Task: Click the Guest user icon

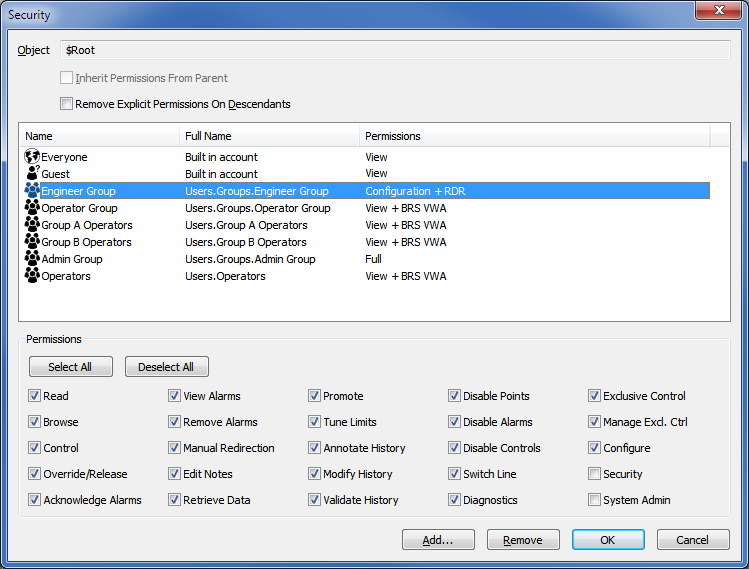Action: point(32,174)
